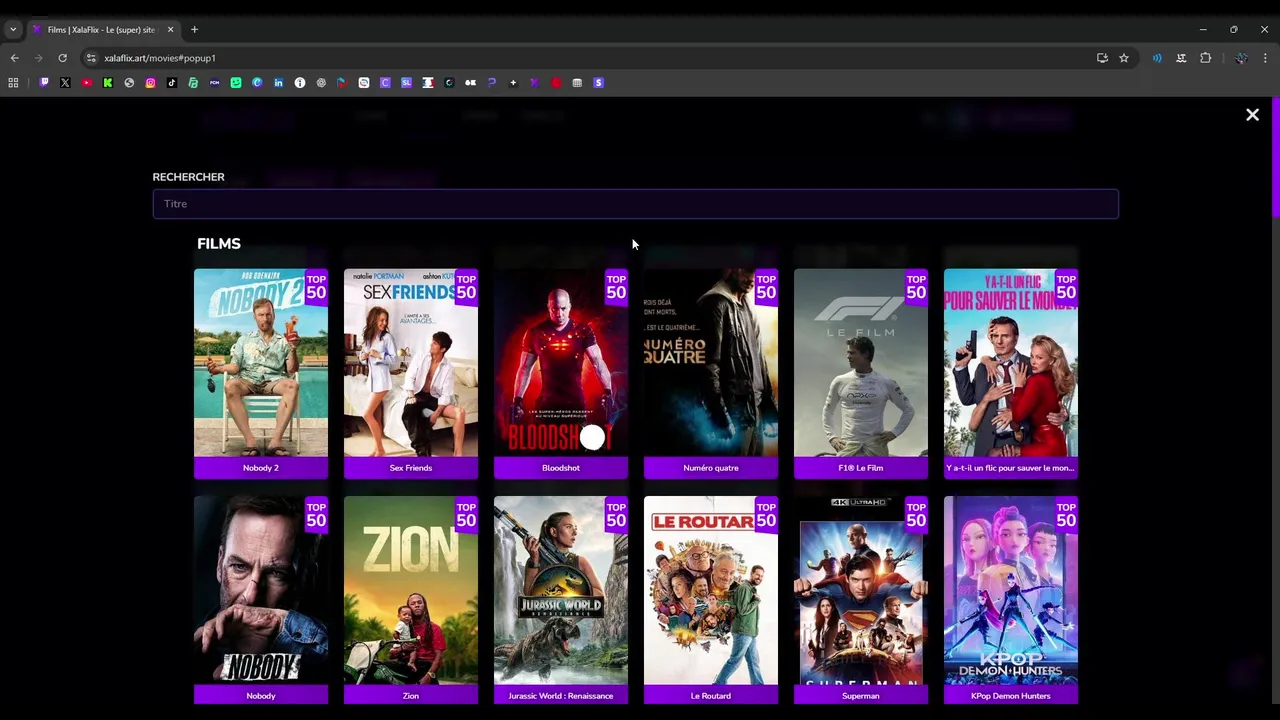Image resolution: width=1280 pixels, height=720 pixels.
Task: Click the Nobody 2 title label
Action: [x=261, y=468]
